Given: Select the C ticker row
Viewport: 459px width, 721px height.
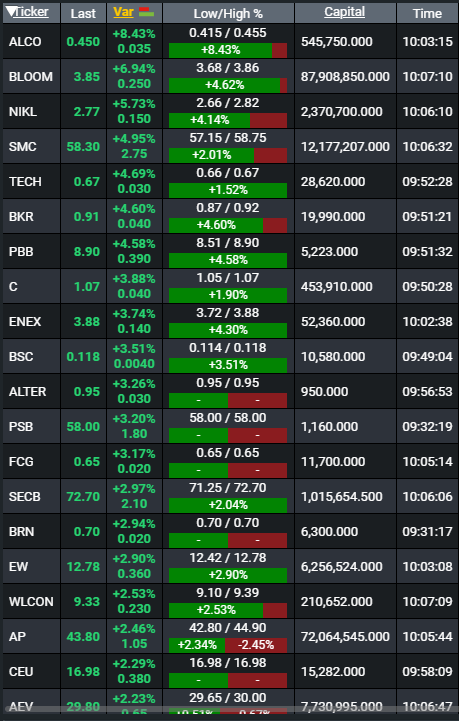Looking at the screenshot, I should 230,286.
